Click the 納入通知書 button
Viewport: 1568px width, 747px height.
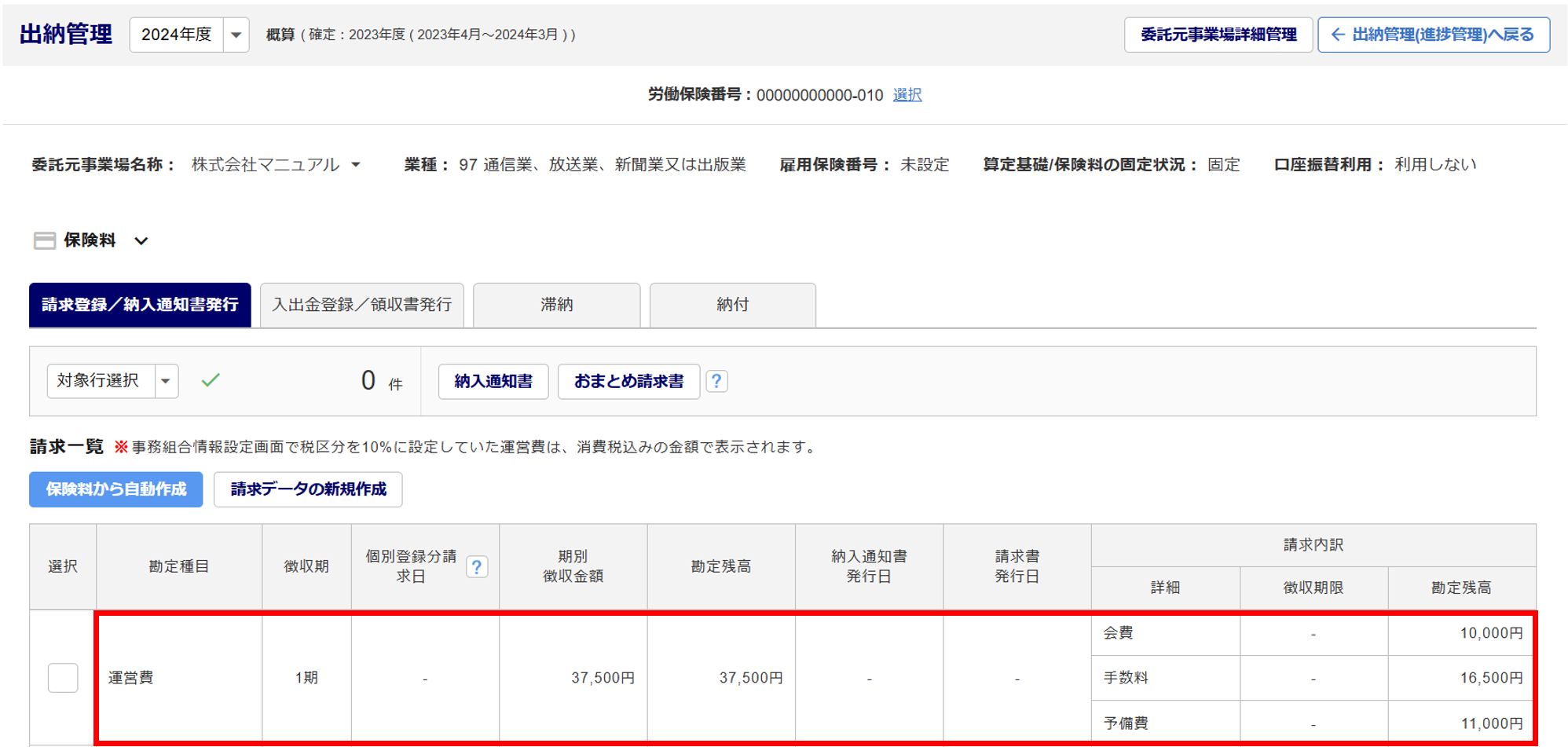coord(493,382)
